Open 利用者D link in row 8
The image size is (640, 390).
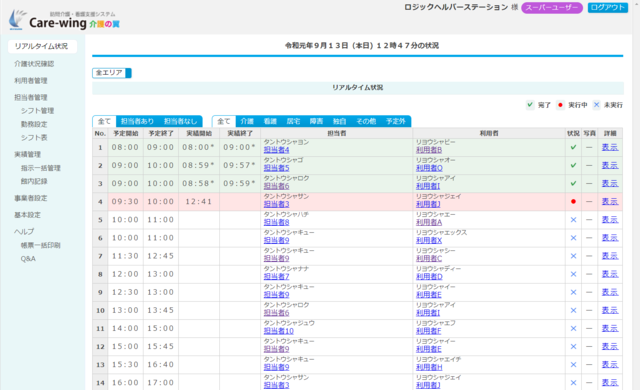429,277
